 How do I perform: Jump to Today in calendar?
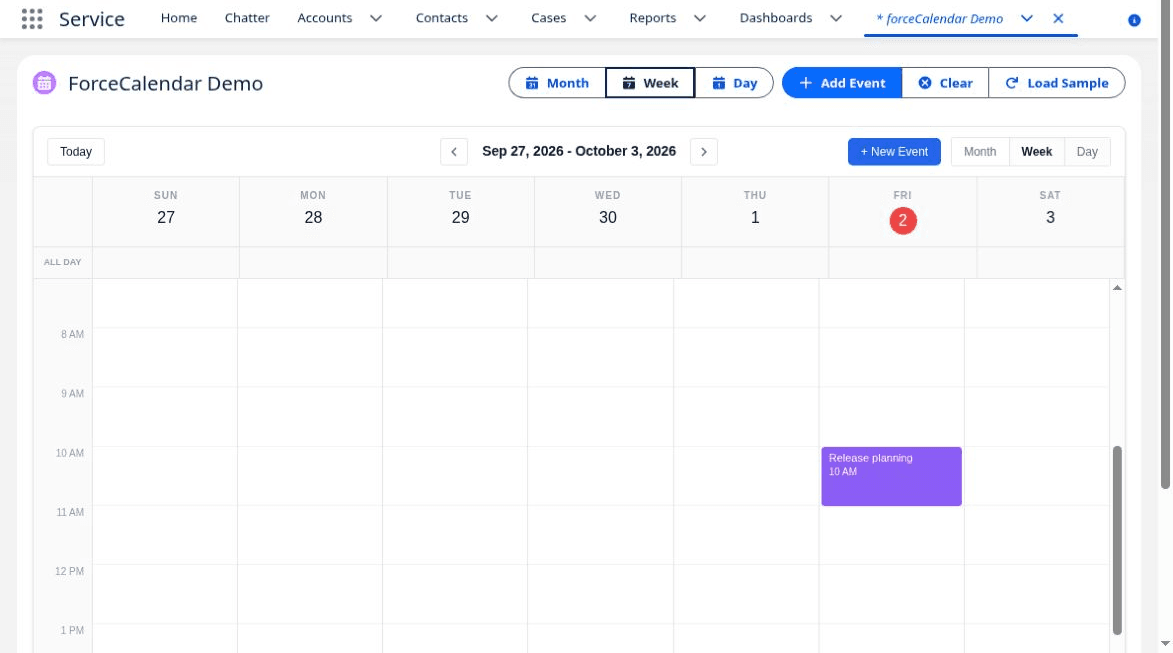coord(76,152)
